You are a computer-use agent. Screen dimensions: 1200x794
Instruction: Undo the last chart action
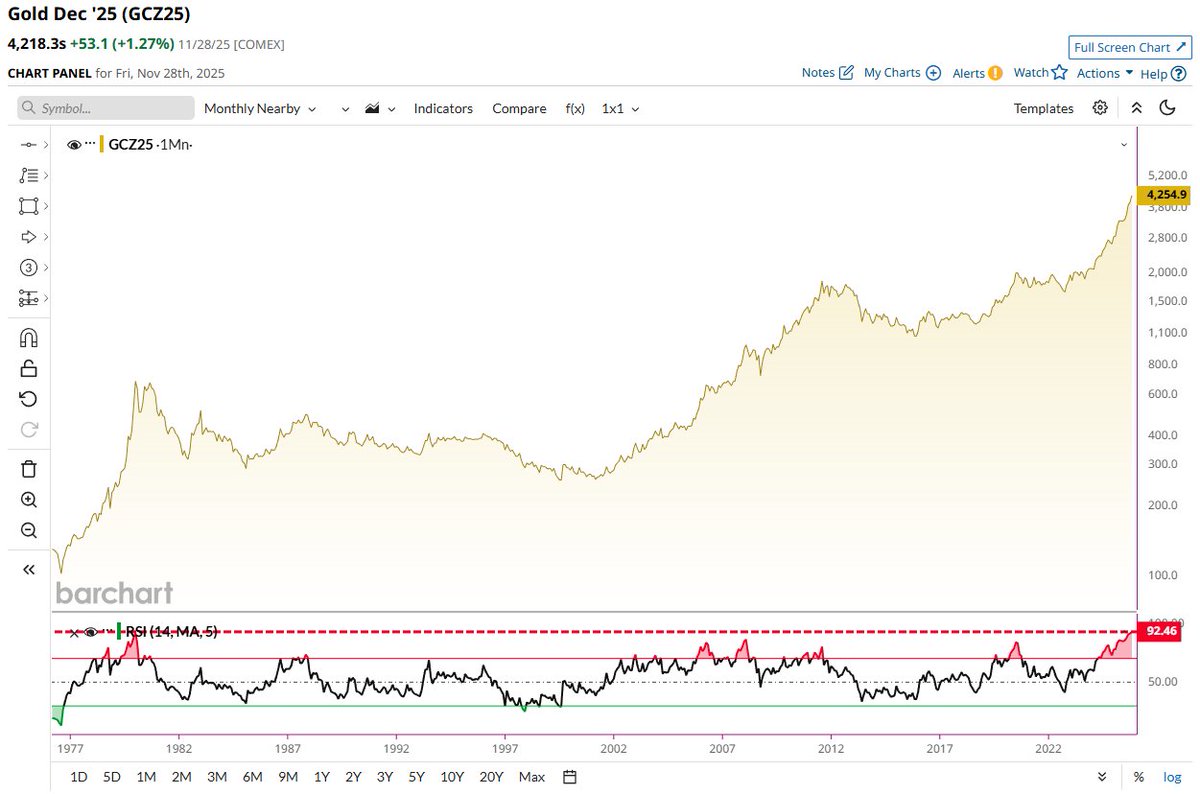[x=29, y=399]
